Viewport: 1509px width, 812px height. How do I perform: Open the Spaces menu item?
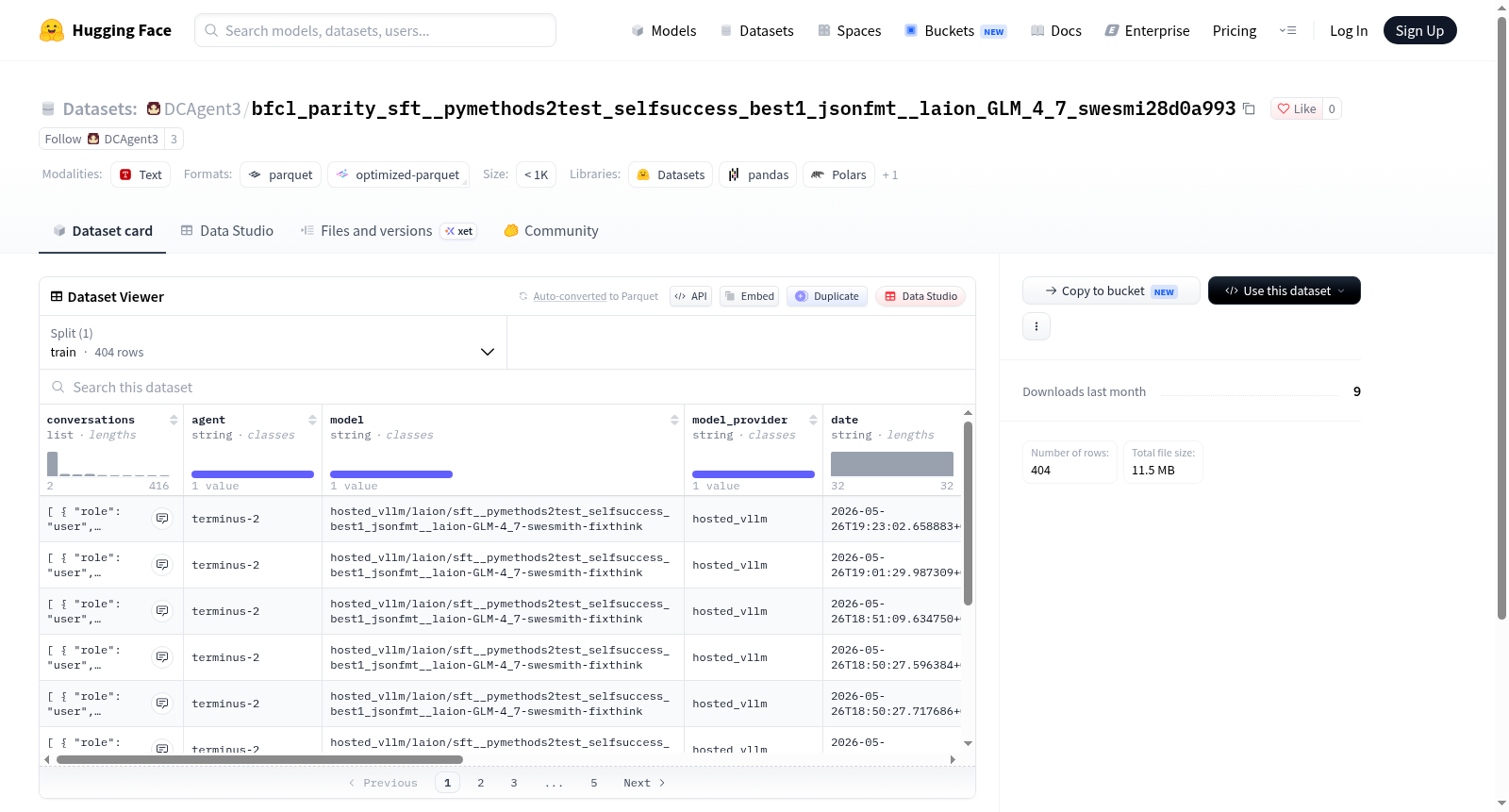click(849, 30)
